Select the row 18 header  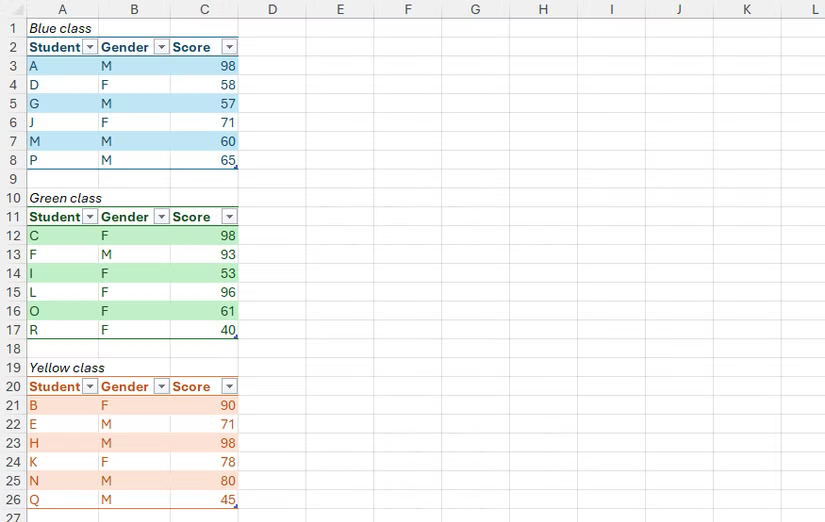[13, 349]
